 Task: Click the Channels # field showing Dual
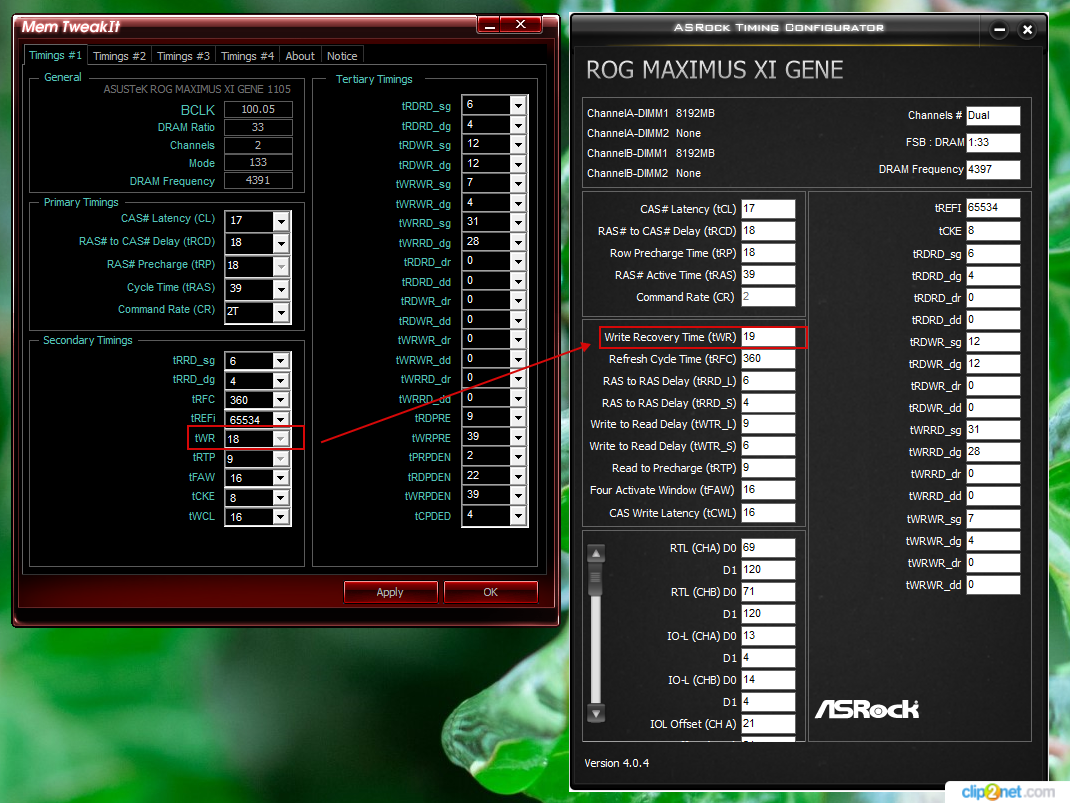coord(993,115)
